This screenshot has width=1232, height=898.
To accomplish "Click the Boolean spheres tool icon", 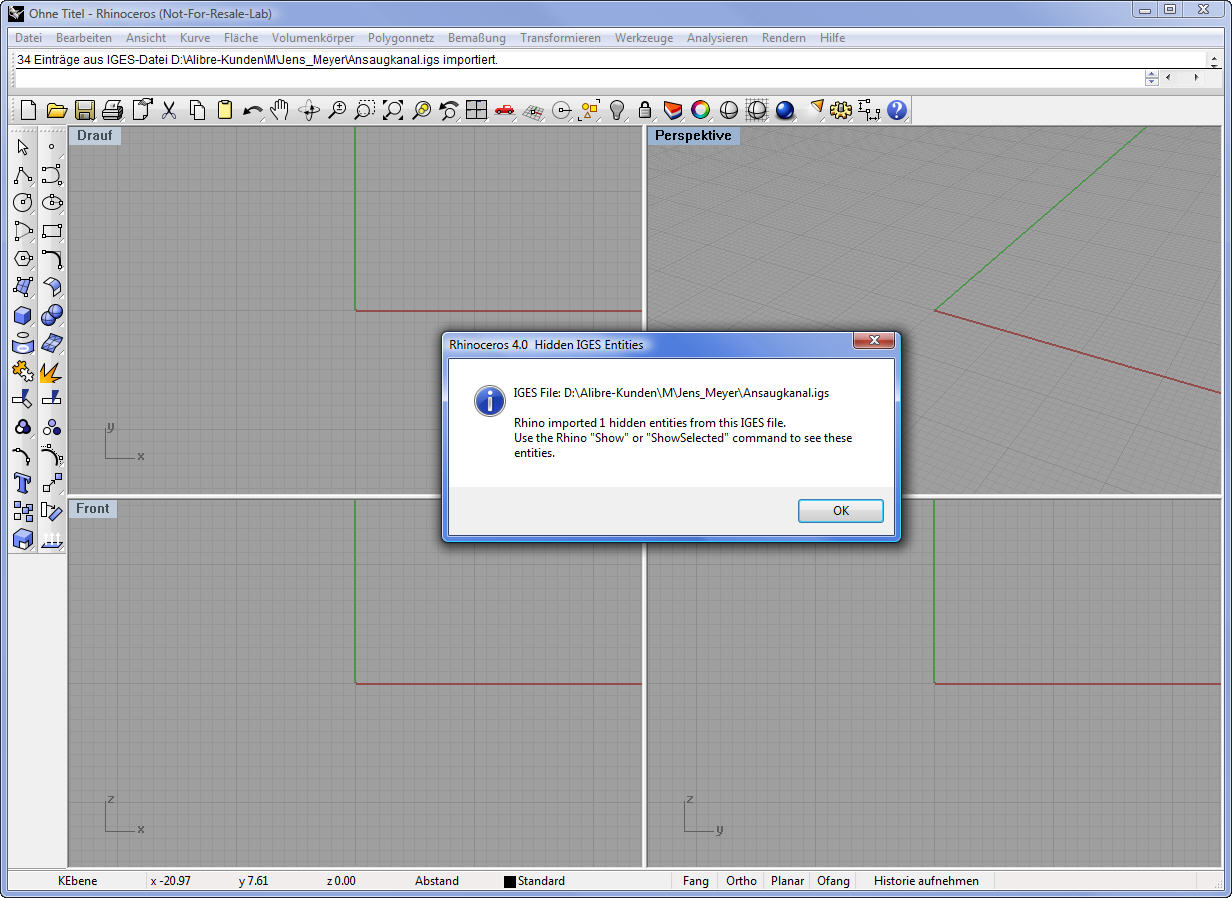I will (x=52, y=316).
